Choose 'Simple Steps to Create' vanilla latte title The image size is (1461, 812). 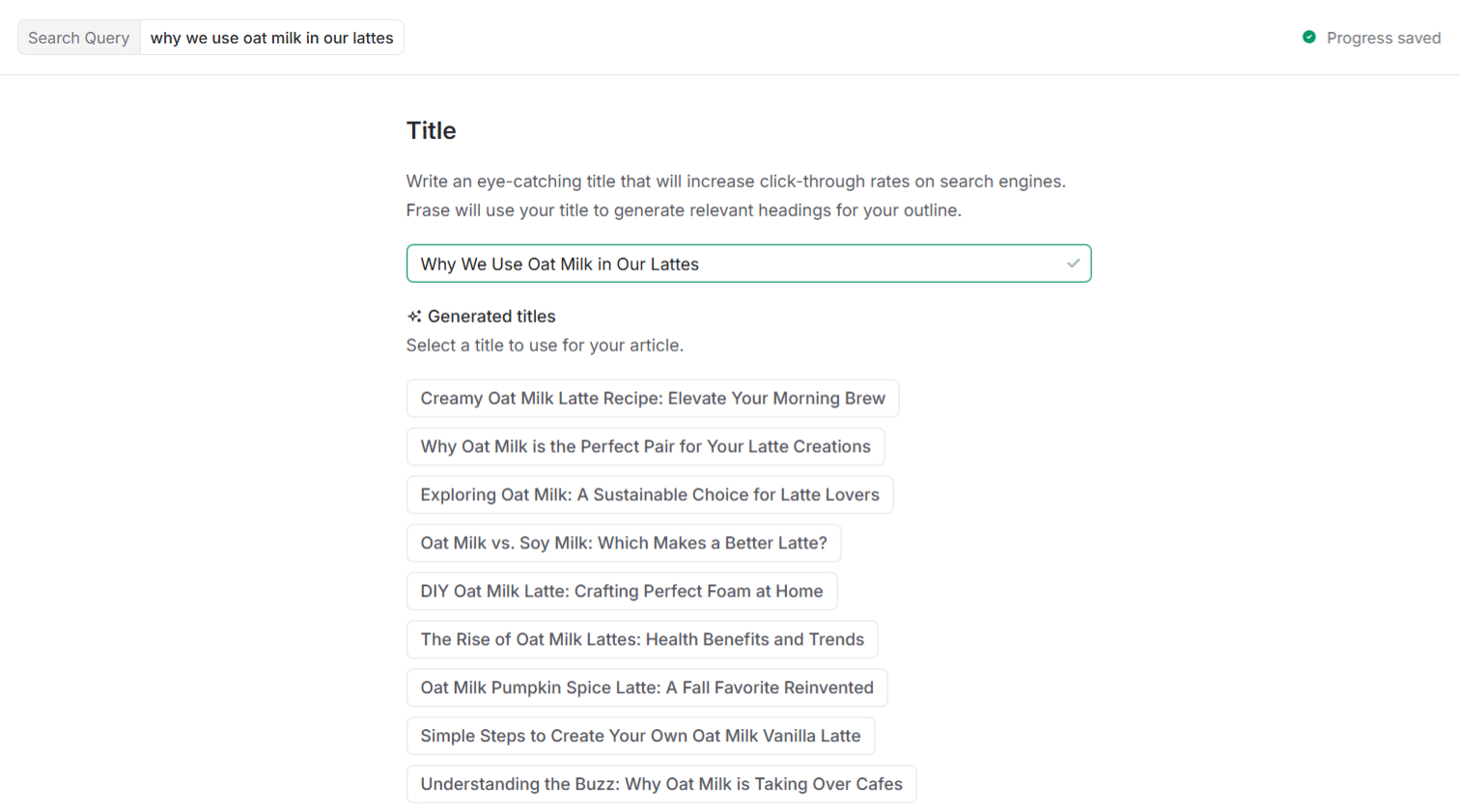click(640, 736)
